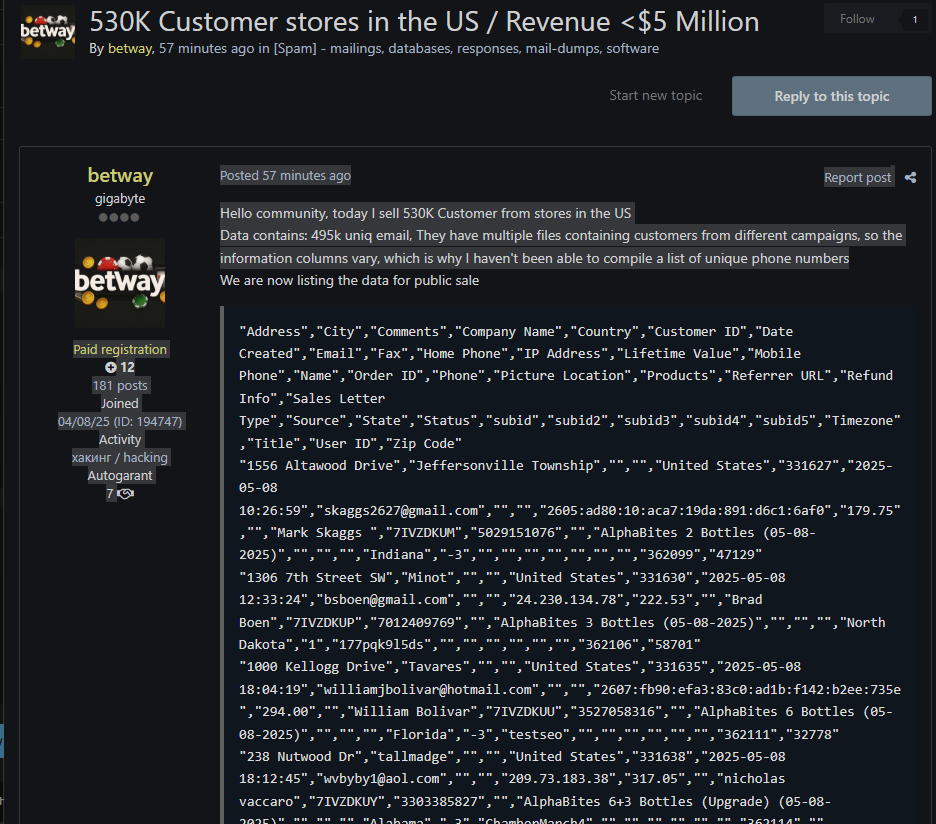The width and height of the screenshot is (936, 824).
Task: Click the Paid registration badge
Action: (x=120, y=349)
